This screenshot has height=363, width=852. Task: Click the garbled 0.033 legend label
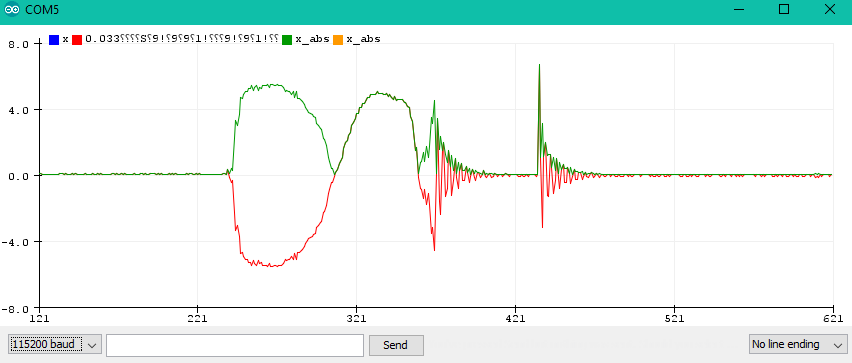[x=182, y=39]
